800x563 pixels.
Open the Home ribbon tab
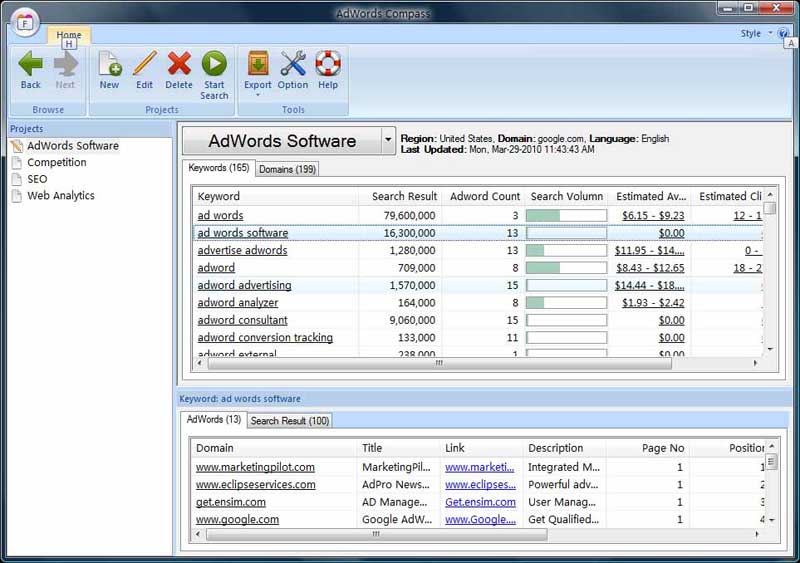pyautogui.click(x=69, y=35)
